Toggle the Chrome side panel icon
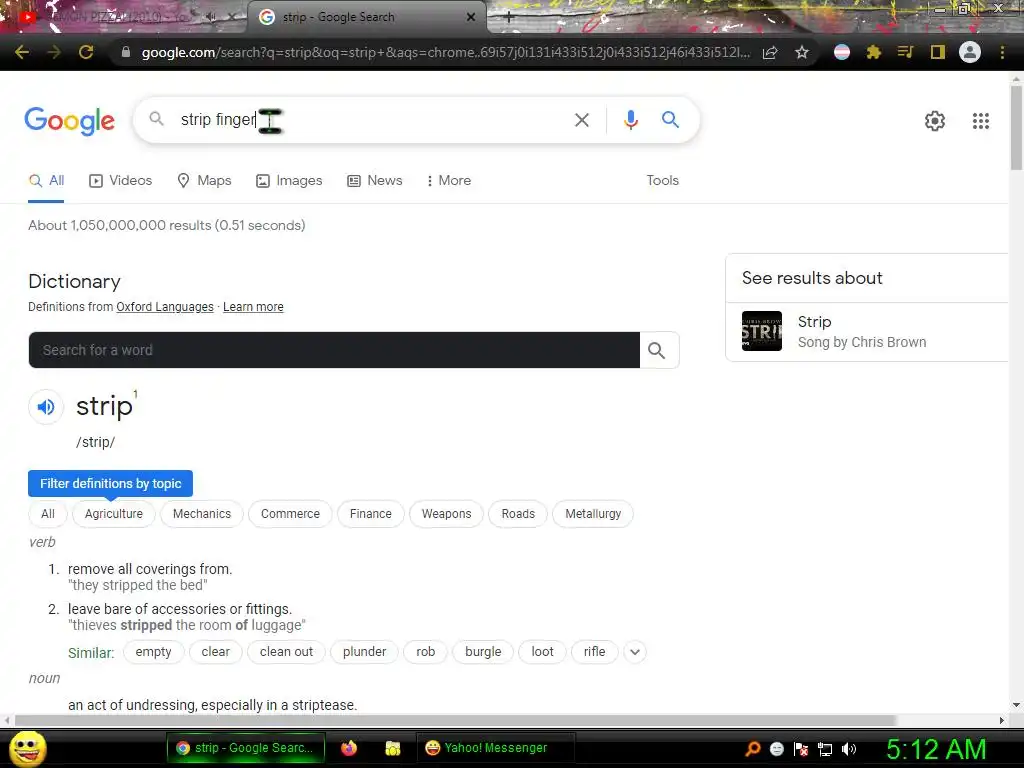The width and height of the screenshot is (1024, 768). (x=938, y=52)
